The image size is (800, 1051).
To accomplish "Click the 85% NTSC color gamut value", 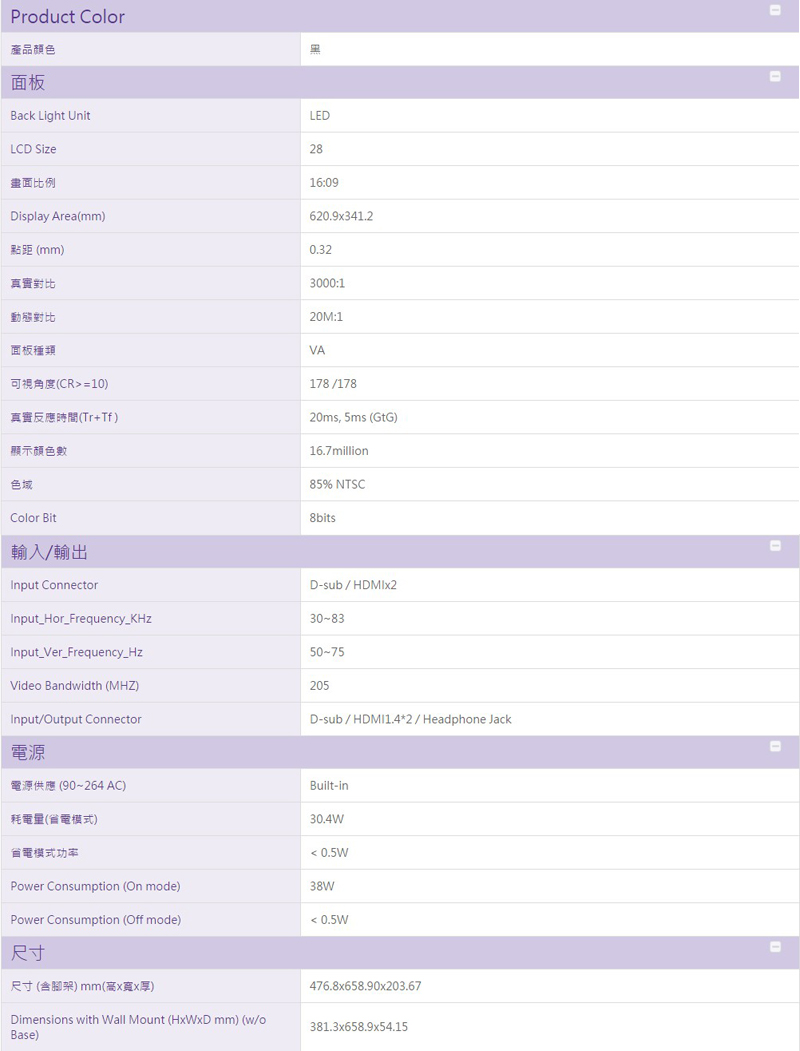I will 338,484.
